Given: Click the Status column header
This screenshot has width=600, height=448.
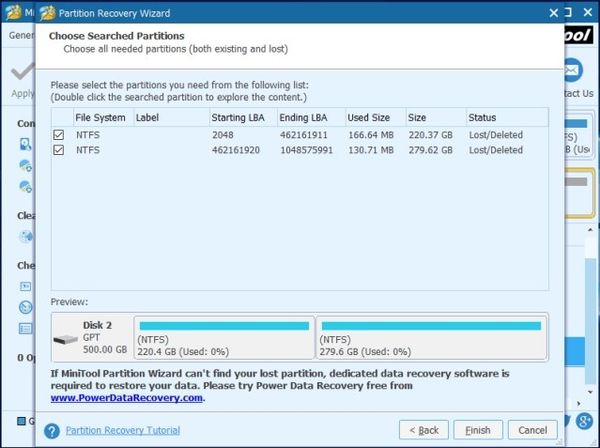Looking at the screenshot, I should point(482,117).
